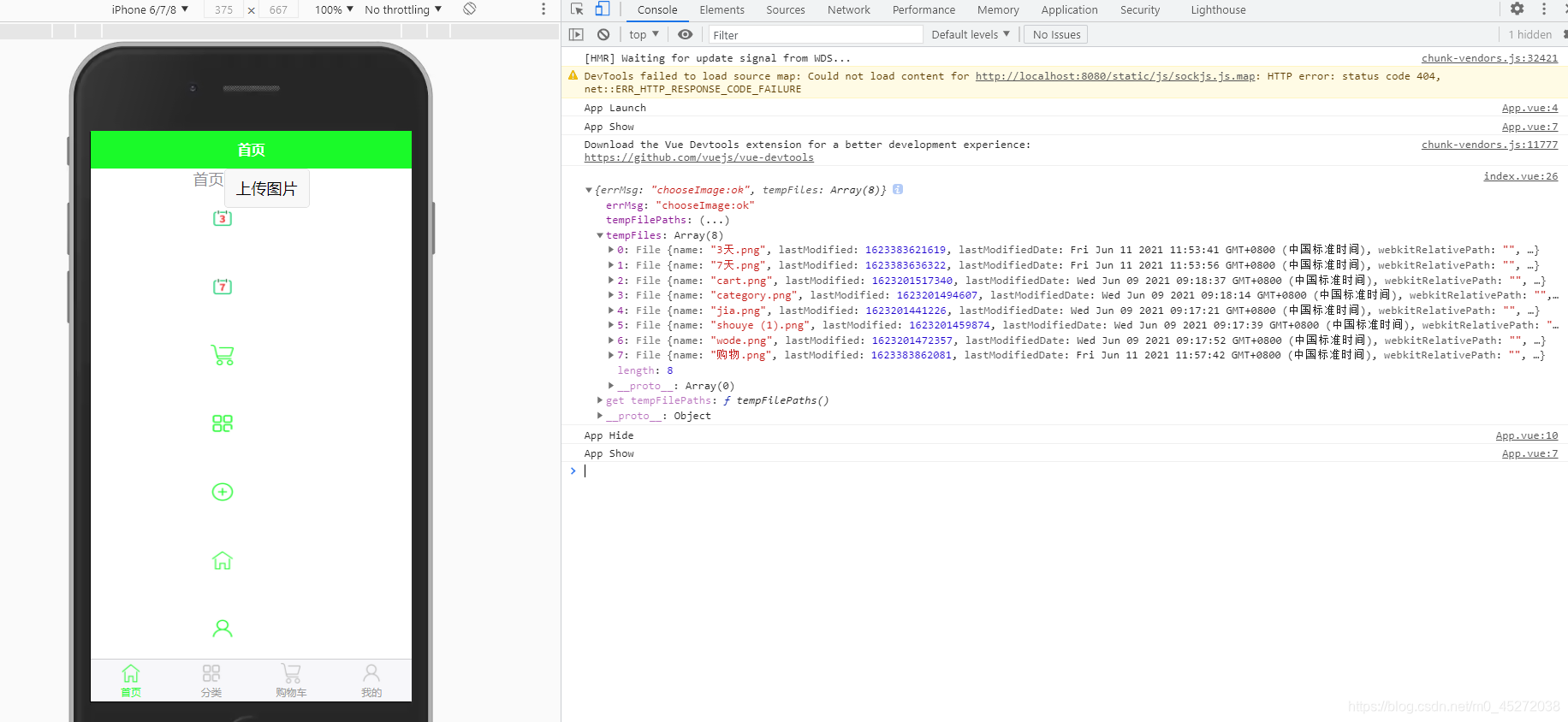Screen dimensions: 1568x722
Task: Expand the get tempFilePaths getter
Action: coord(600,400)
